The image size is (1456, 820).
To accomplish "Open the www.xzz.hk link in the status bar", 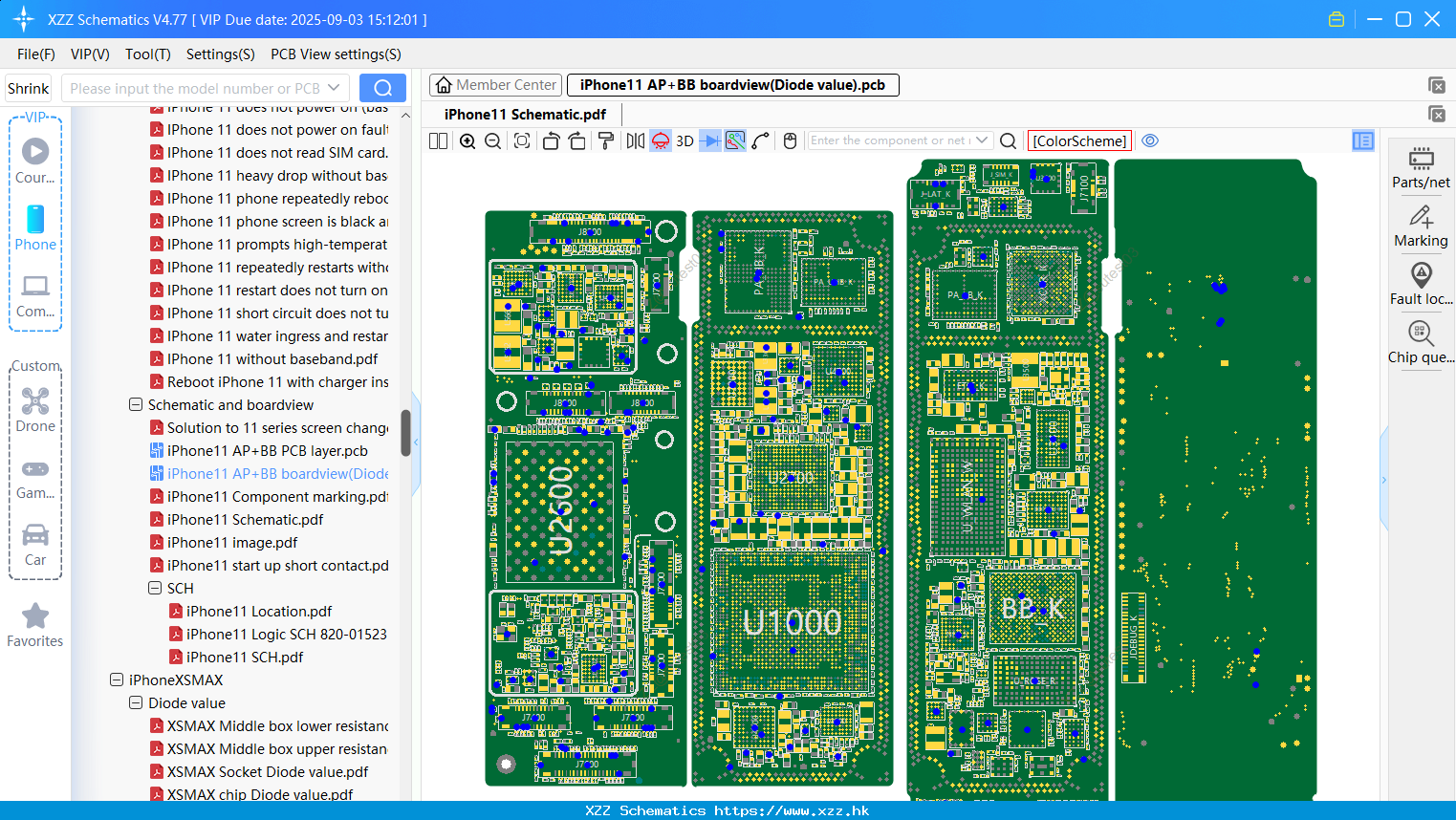I will 792,810.
